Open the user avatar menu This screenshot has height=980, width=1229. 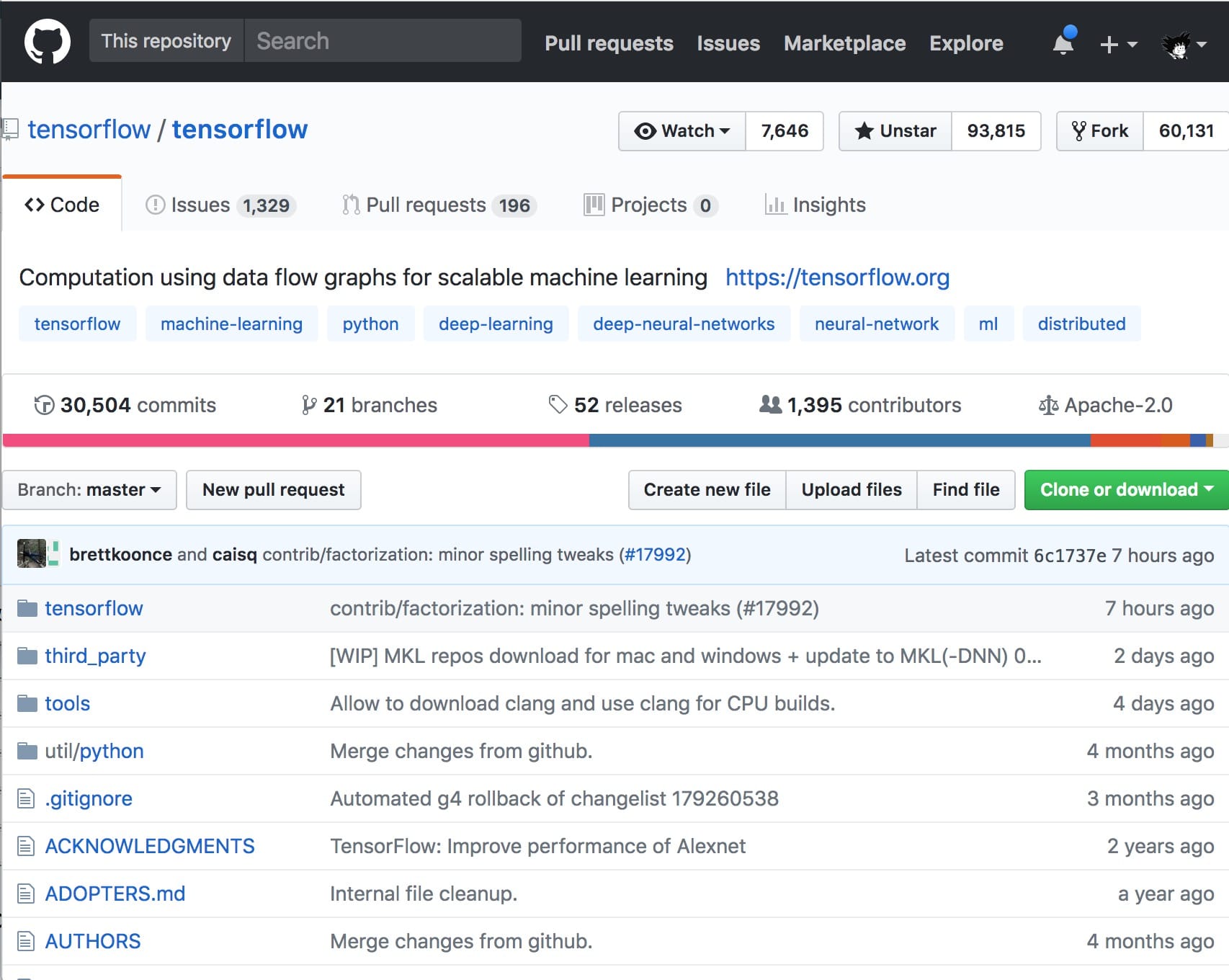[x=1184, y=45]
